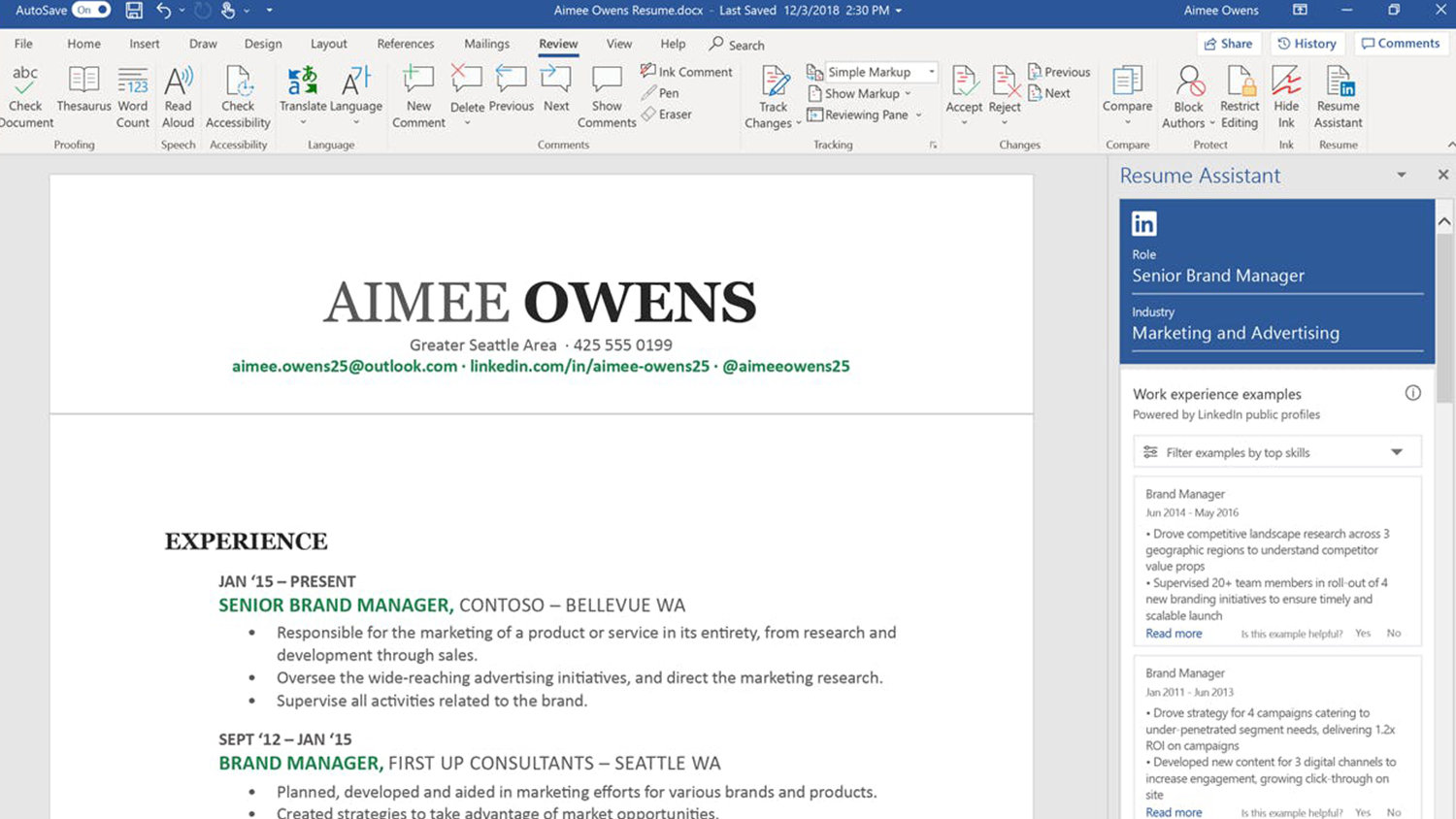This screenshot has width=1456, height=819.
Task: Mark first Brand Manager example helpful Yes
Action: point(1363,634)
